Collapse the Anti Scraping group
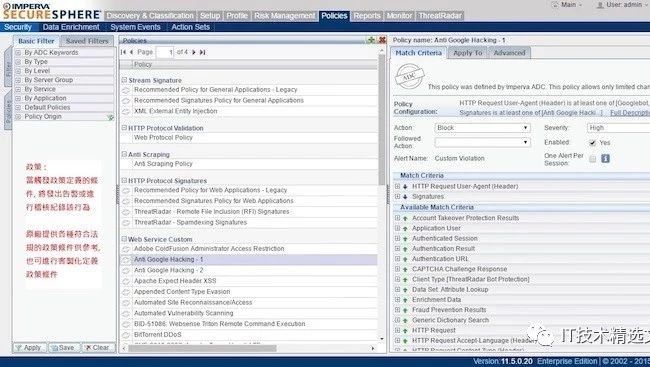Image resolution: width=650 pixels, height=367 pixels. click(124, 154)
